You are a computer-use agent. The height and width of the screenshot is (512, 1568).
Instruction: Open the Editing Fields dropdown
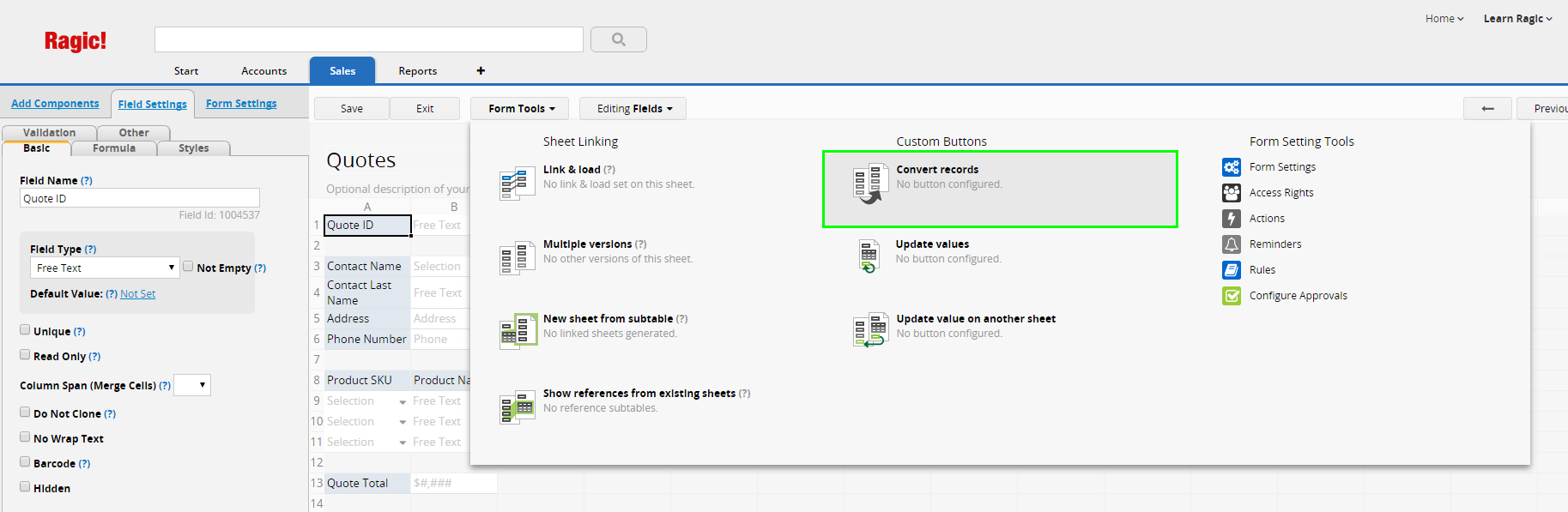pyautogui.click(x=633, y=108)
